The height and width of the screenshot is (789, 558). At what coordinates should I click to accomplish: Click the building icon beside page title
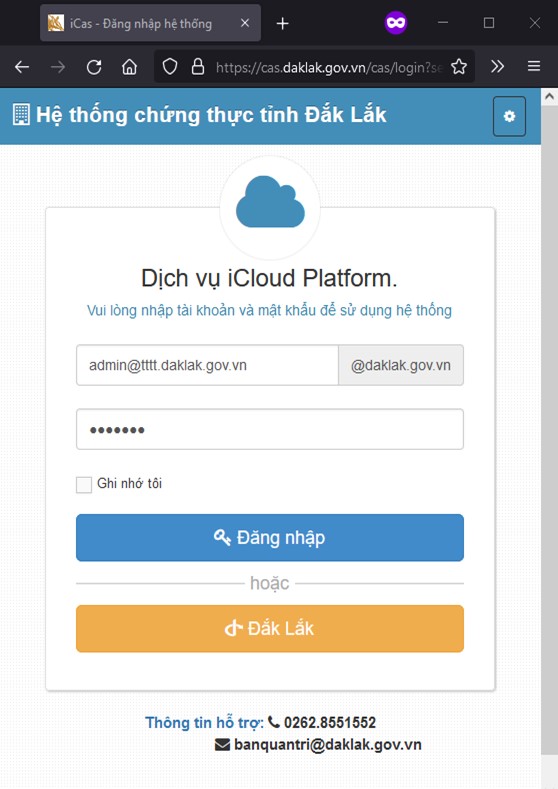coord(21,115)
